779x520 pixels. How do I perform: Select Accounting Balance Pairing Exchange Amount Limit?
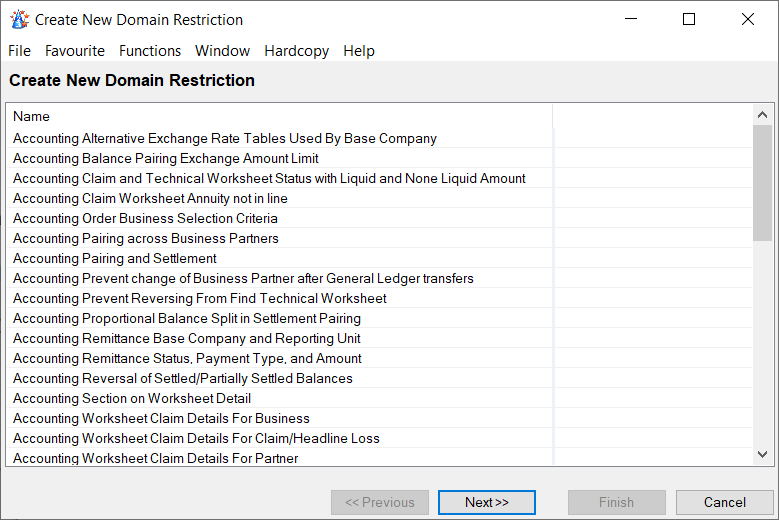(x=166, y=159)
